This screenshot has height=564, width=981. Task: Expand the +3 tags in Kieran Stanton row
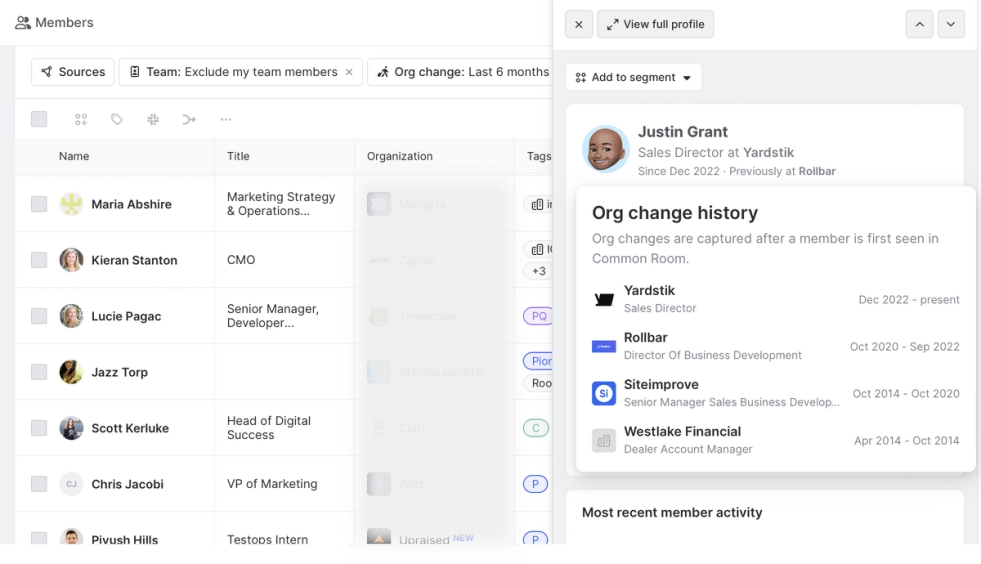click(x=538, y=271)
